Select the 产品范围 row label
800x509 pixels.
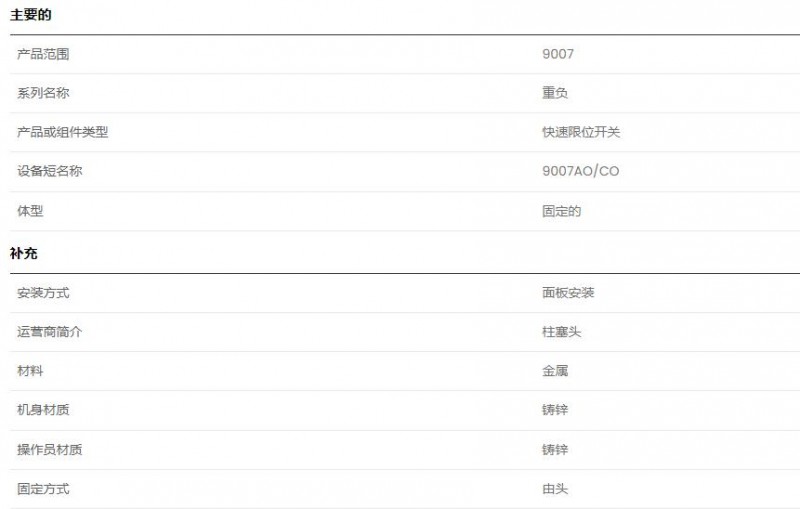(43, 54)
